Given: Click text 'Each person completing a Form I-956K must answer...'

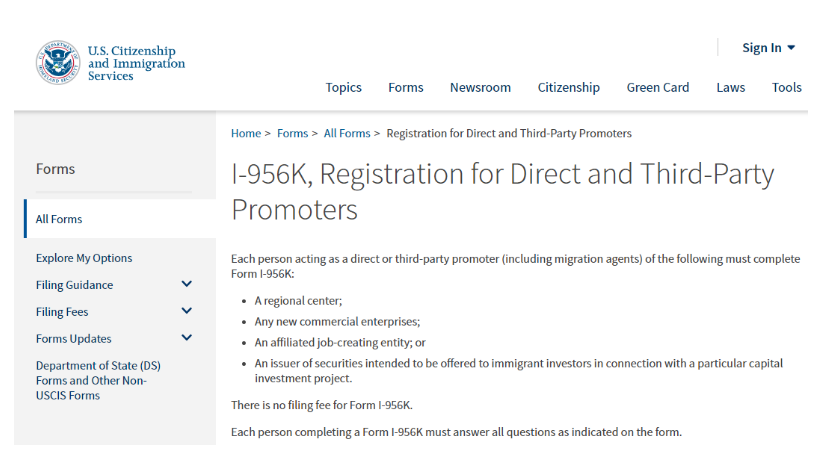Looking at the screenshot, I should pyautogui.click(x=456, y=433).
